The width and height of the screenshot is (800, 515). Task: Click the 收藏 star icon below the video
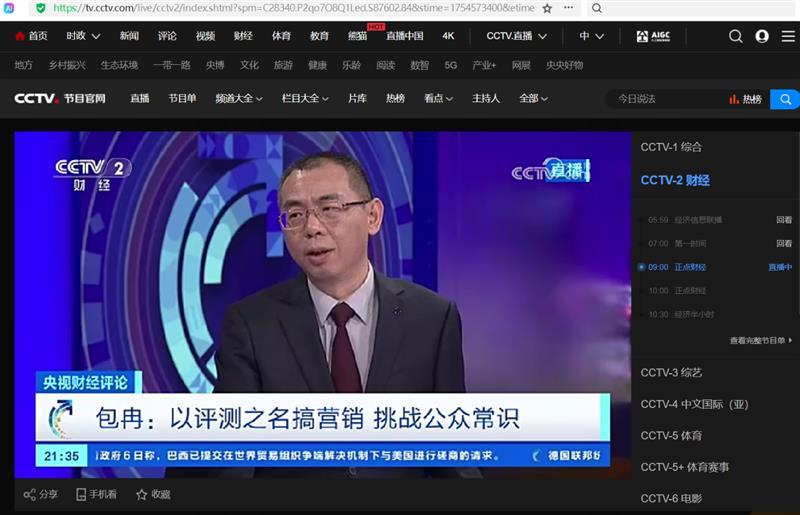click(x=141, y=494)
